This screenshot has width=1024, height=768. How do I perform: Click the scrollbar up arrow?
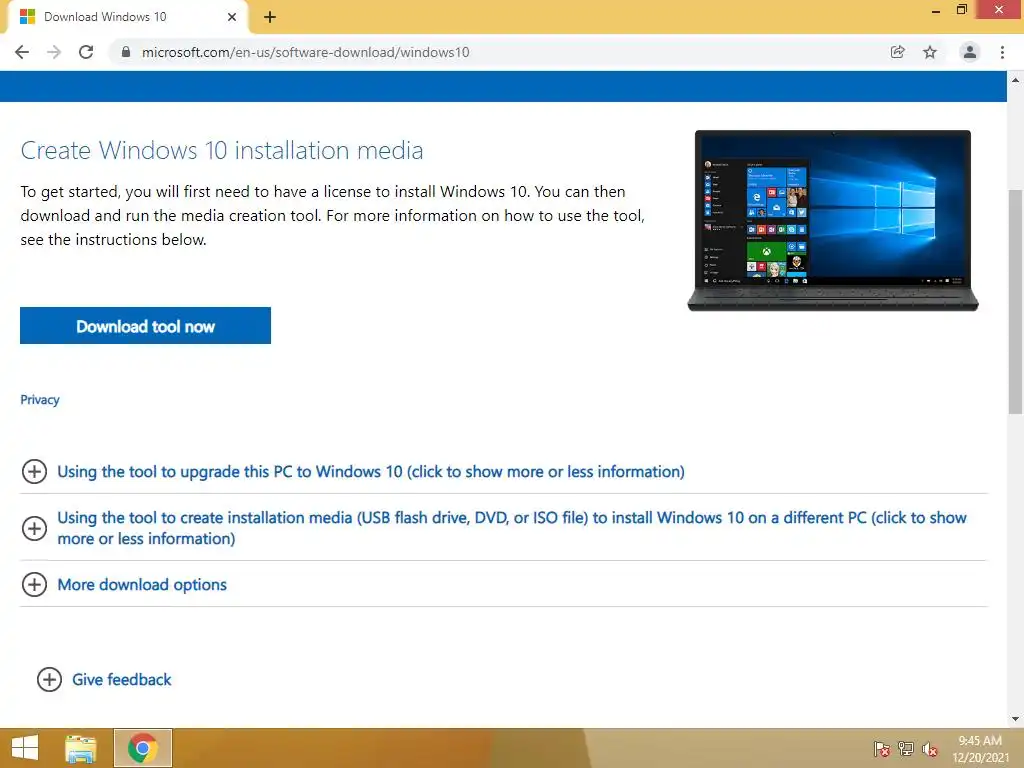(1015, 80)
